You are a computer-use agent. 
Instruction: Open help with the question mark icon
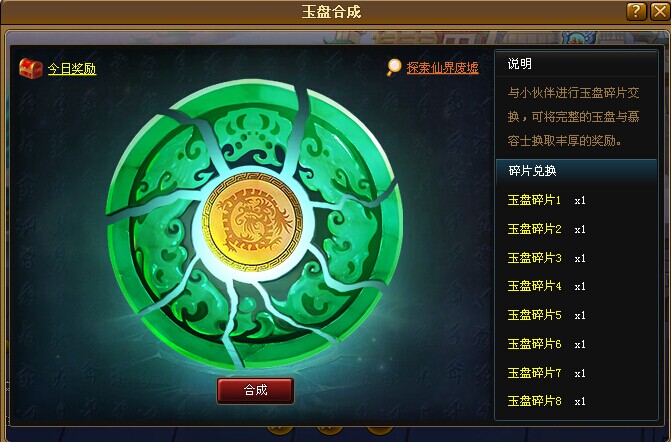(636, 11)
